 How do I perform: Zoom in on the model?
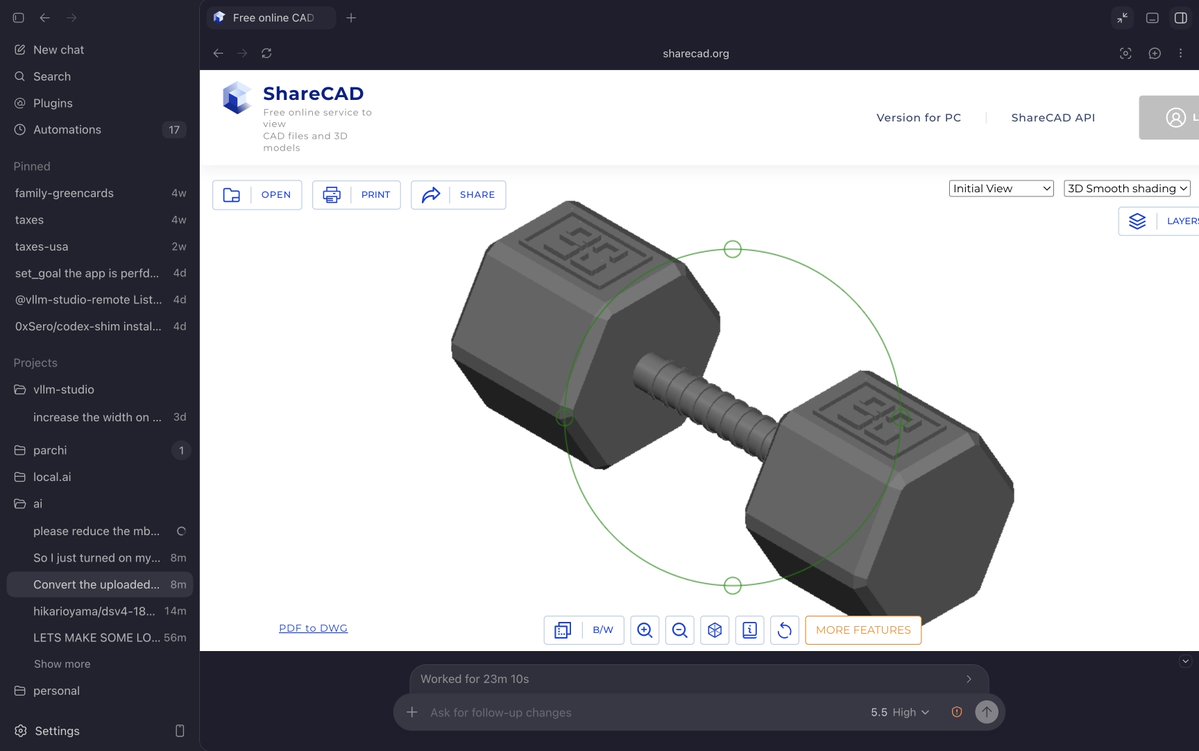(x=645, y=630)
